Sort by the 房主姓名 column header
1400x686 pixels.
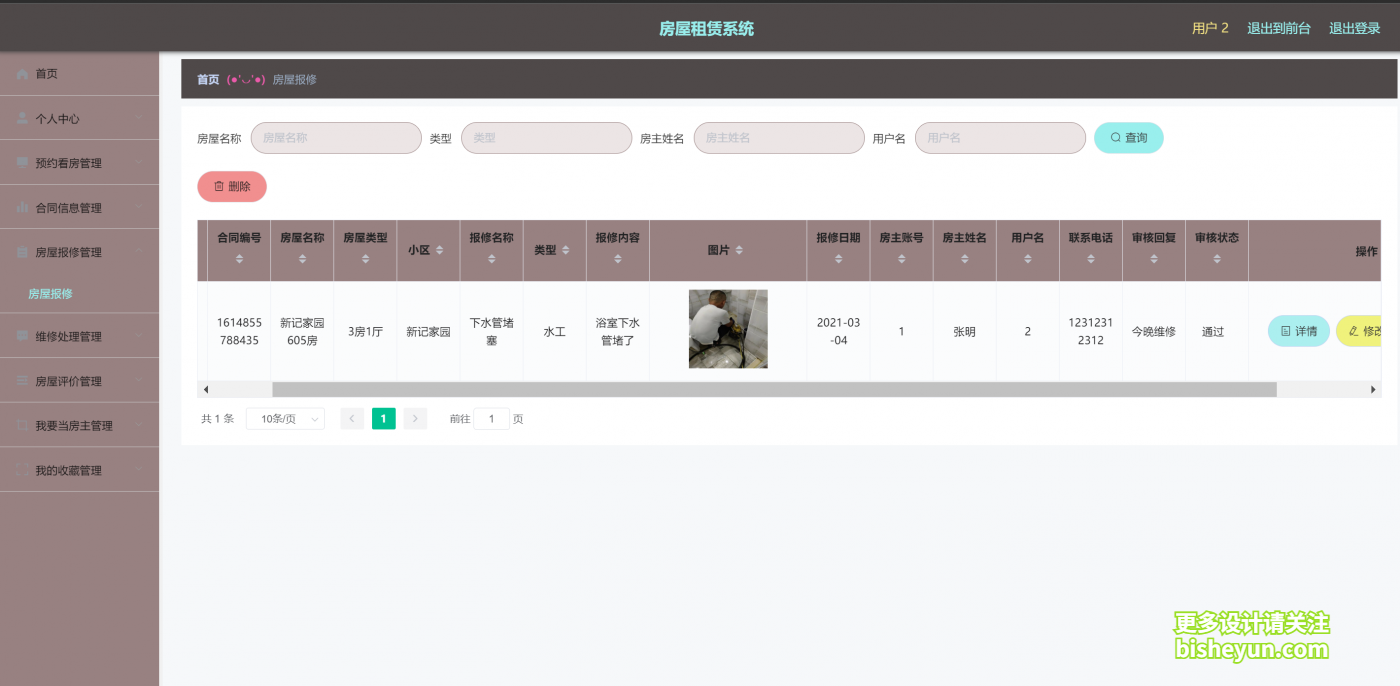click(x=964, y=259)
